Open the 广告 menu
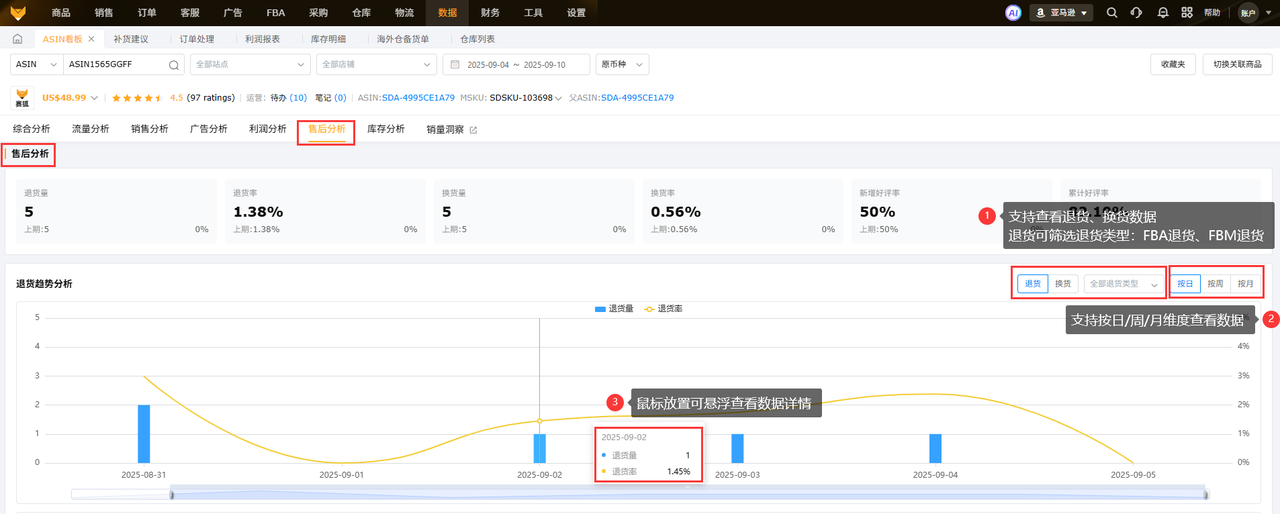The height and width of the screenshot is (514, 1280). (233, 13)
